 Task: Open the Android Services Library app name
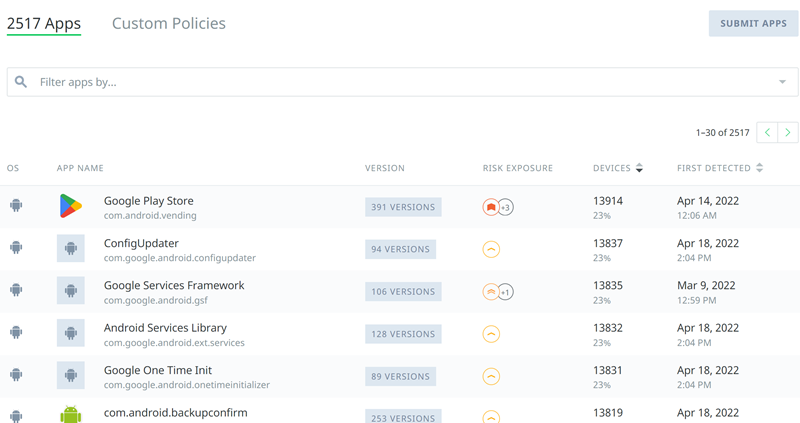click(165, 328)
